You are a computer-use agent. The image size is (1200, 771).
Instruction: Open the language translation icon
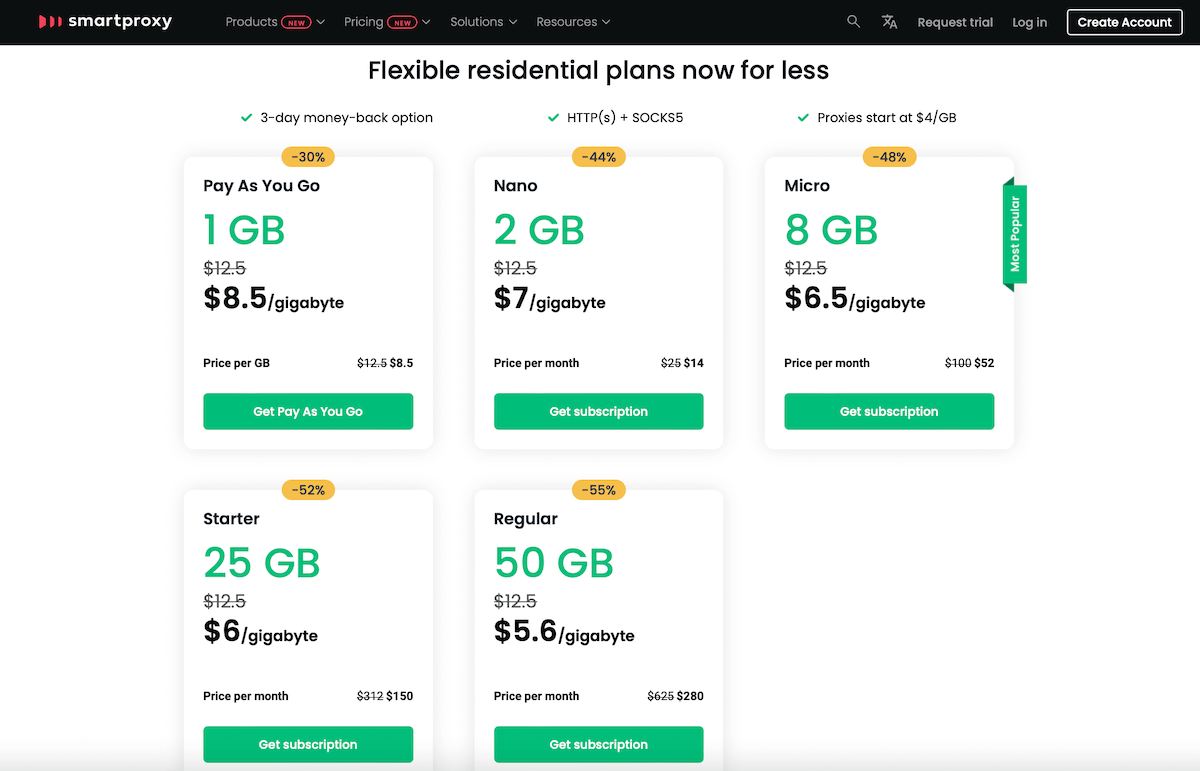tap(889, 22)
